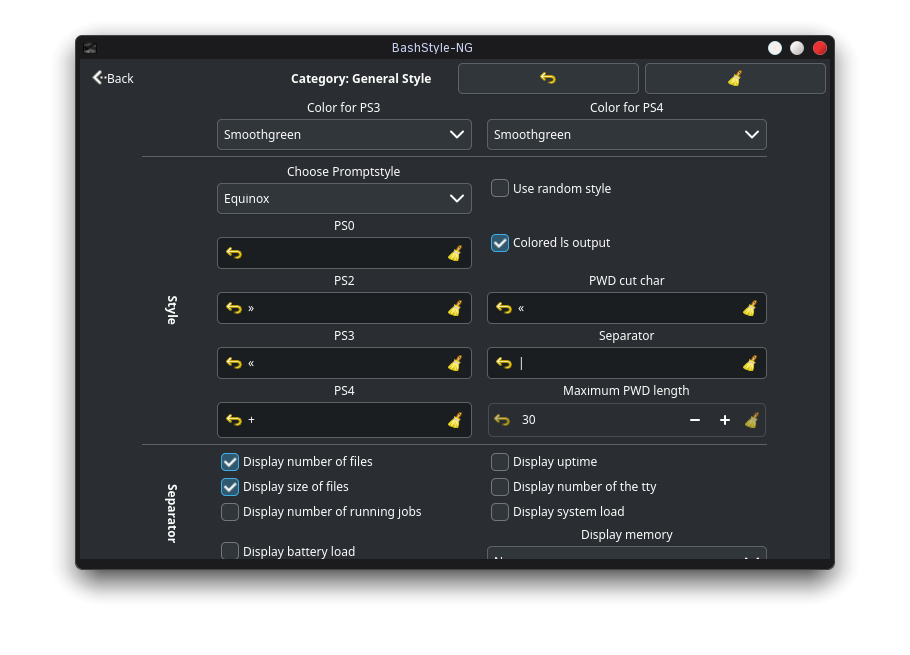
Task: Click broom icon in Maximum PWD length
Action: pyautogui.click(x=752, y=420)
